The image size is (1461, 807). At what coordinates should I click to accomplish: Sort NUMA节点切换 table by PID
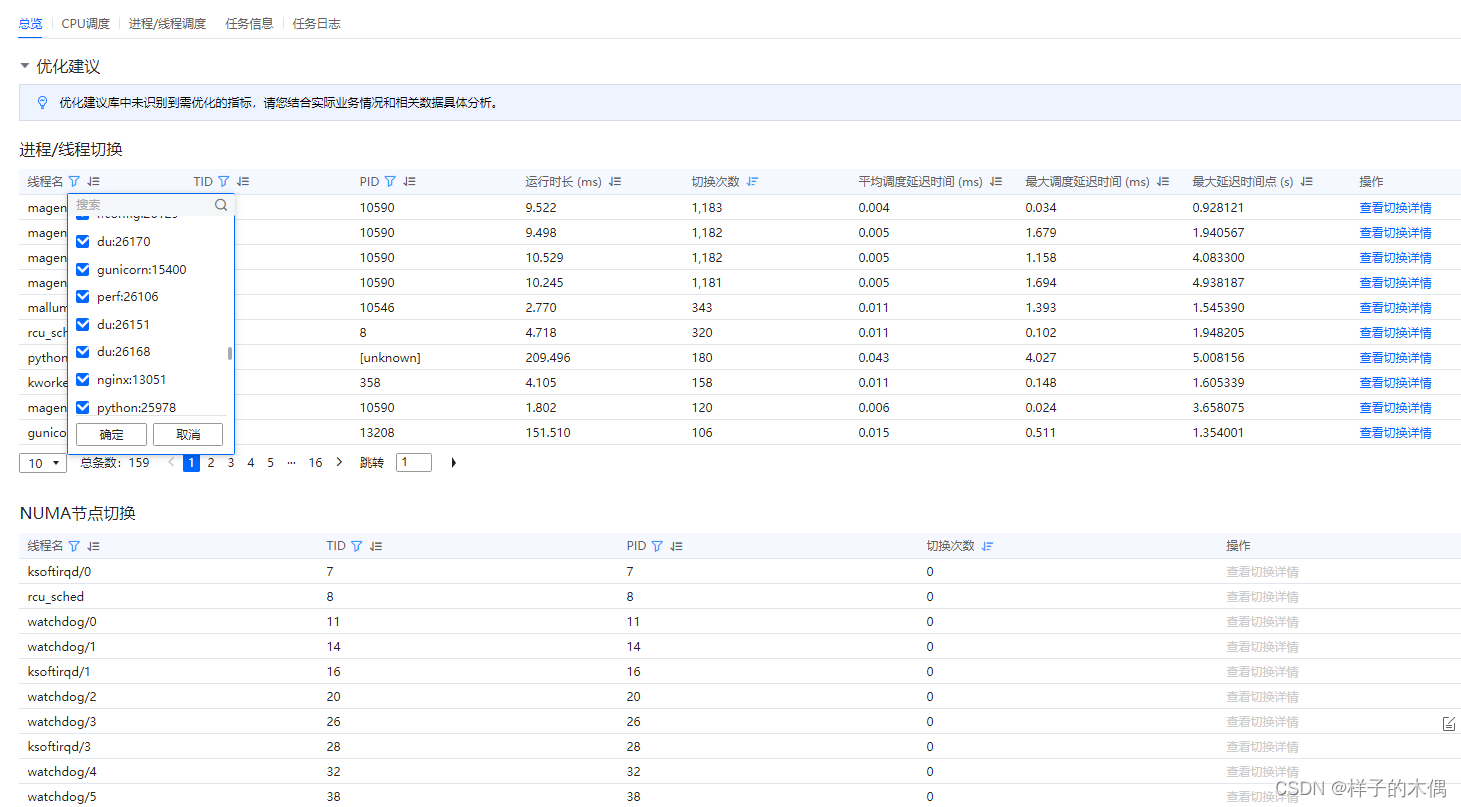pyautogui.click(x=677, y=546)
